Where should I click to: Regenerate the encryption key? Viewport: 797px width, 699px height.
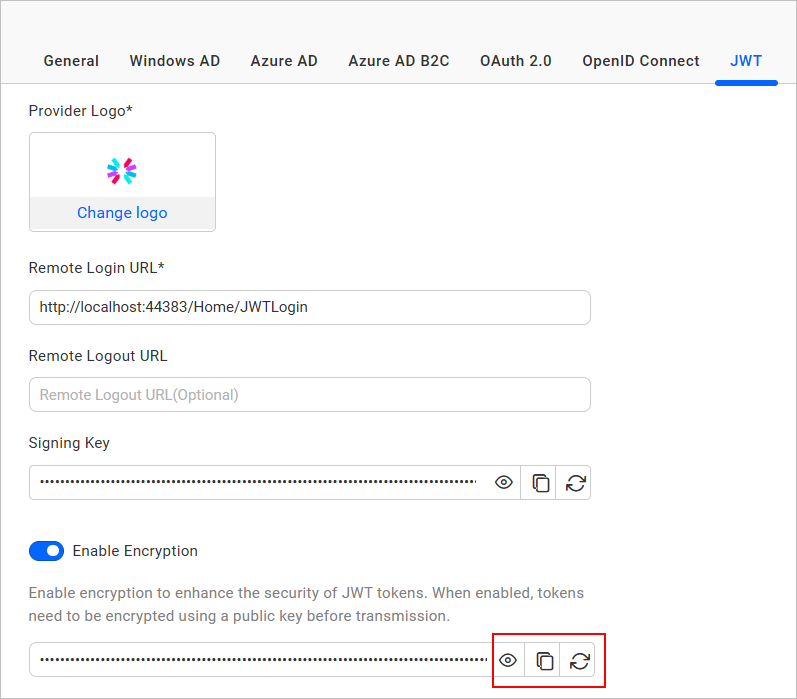[x=579, y=660]
